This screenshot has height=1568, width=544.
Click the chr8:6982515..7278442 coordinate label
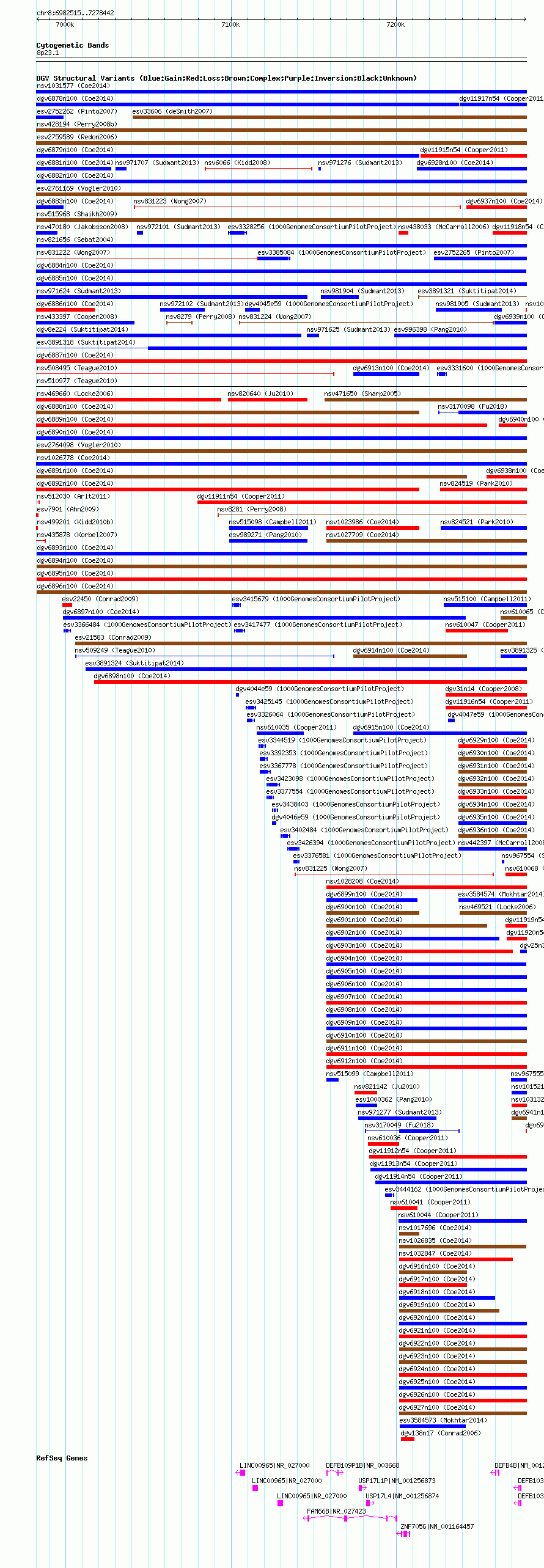(x=75, y=13)
